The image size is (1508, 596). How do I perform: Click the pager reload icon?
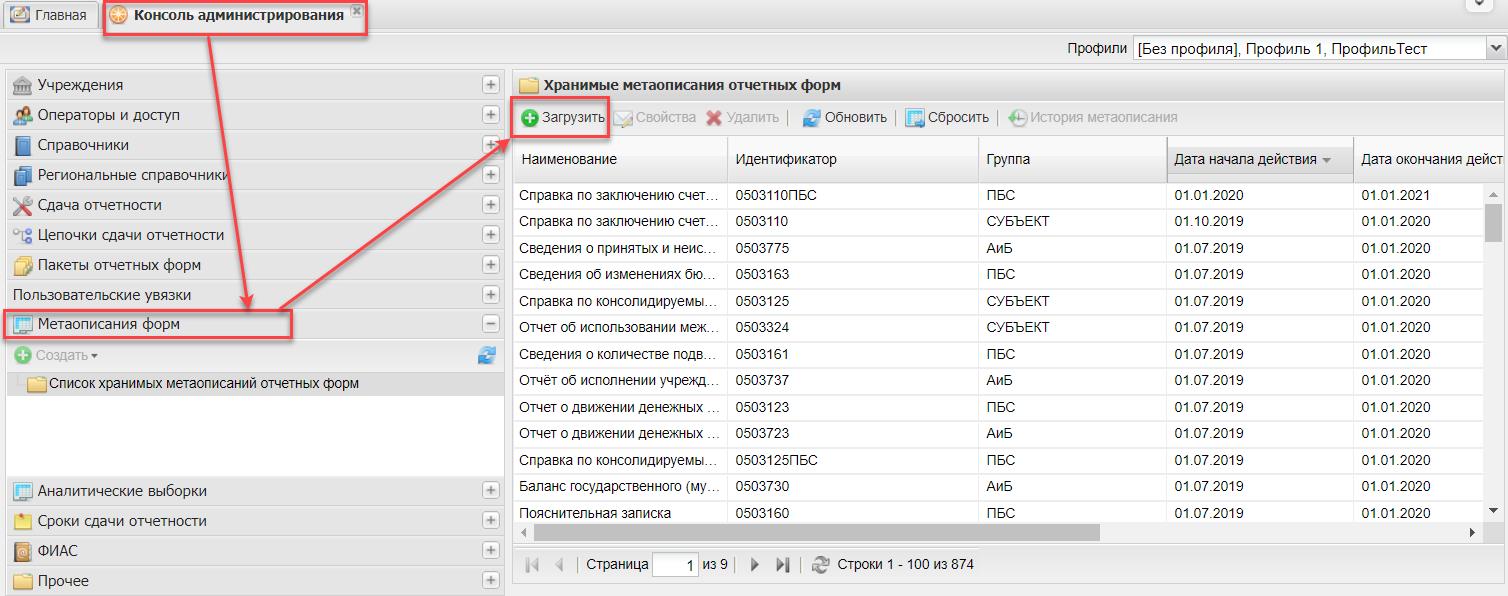tap(821, 565)
